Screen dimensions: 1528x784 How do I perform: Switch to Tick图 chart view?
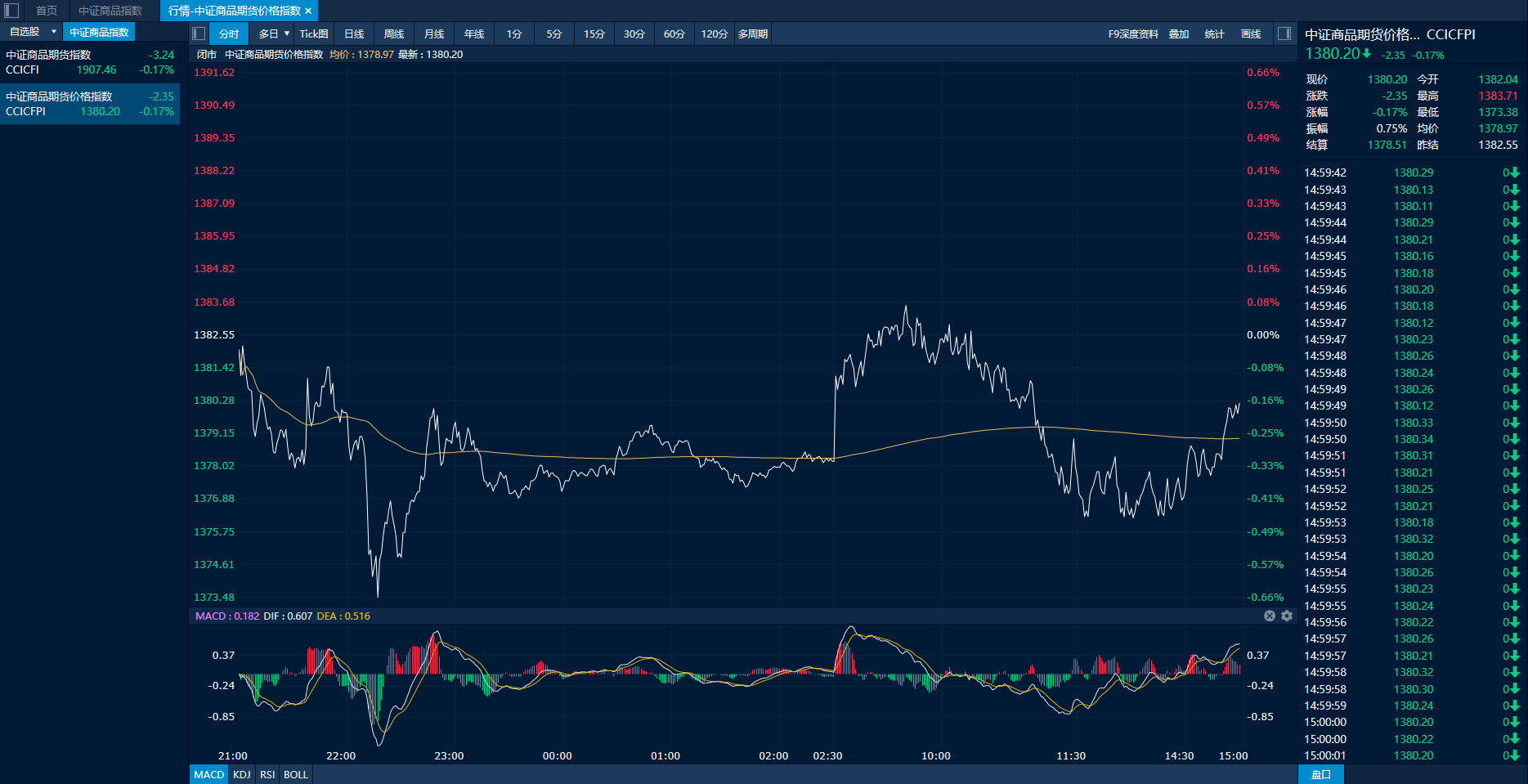(313, 34)
